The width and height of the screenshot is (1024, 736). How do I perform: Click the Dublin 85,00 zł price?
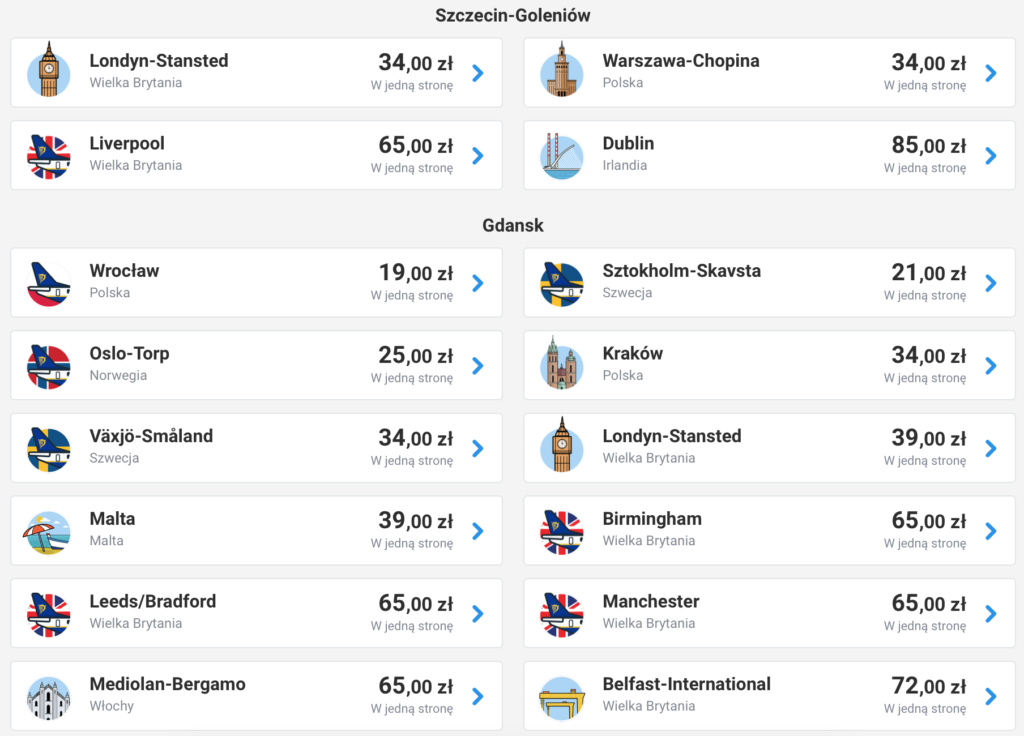(x=928, y=146)
